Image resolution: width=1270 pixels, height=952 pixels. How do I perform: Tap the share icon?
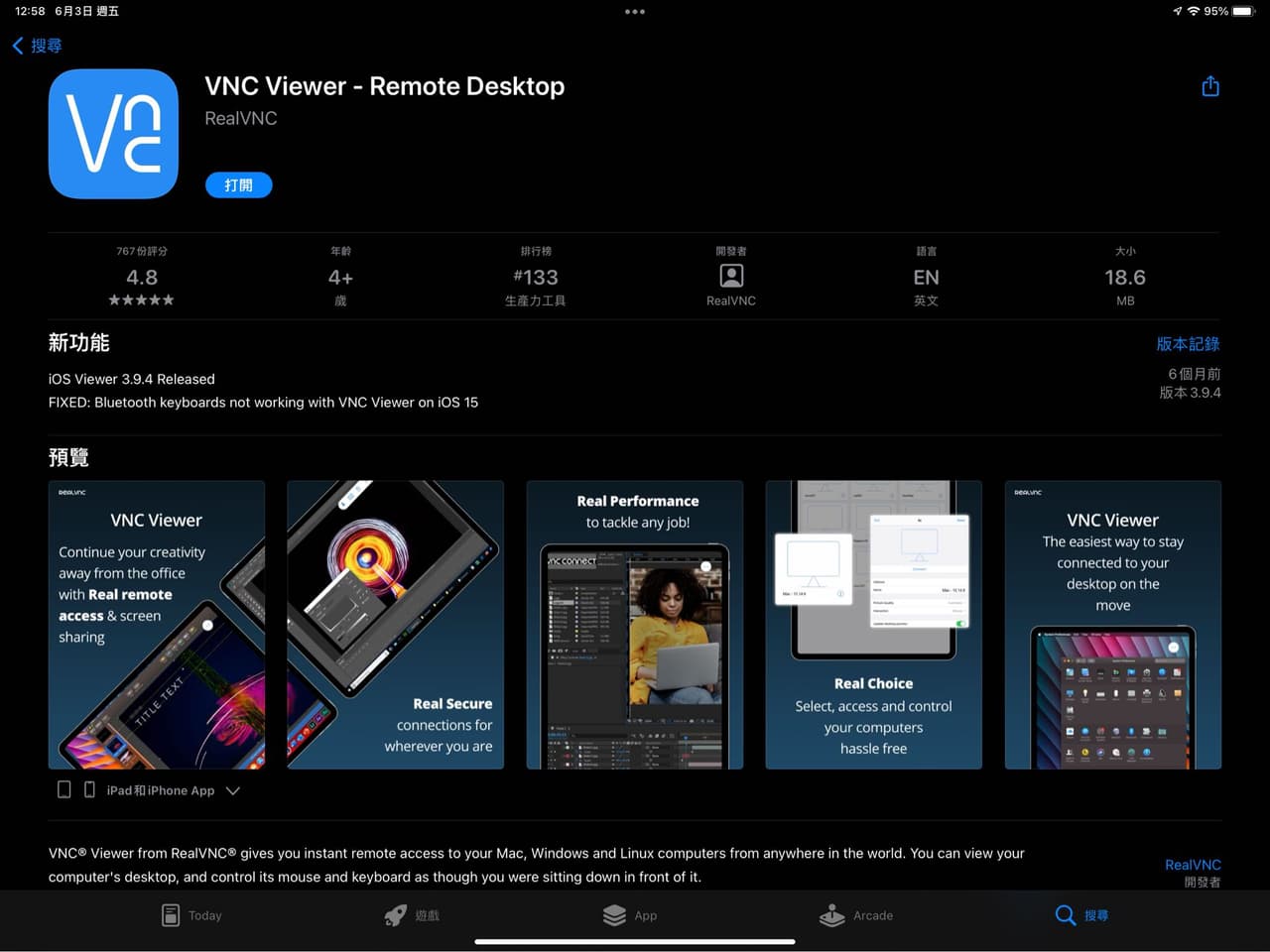pos(1210,86)
